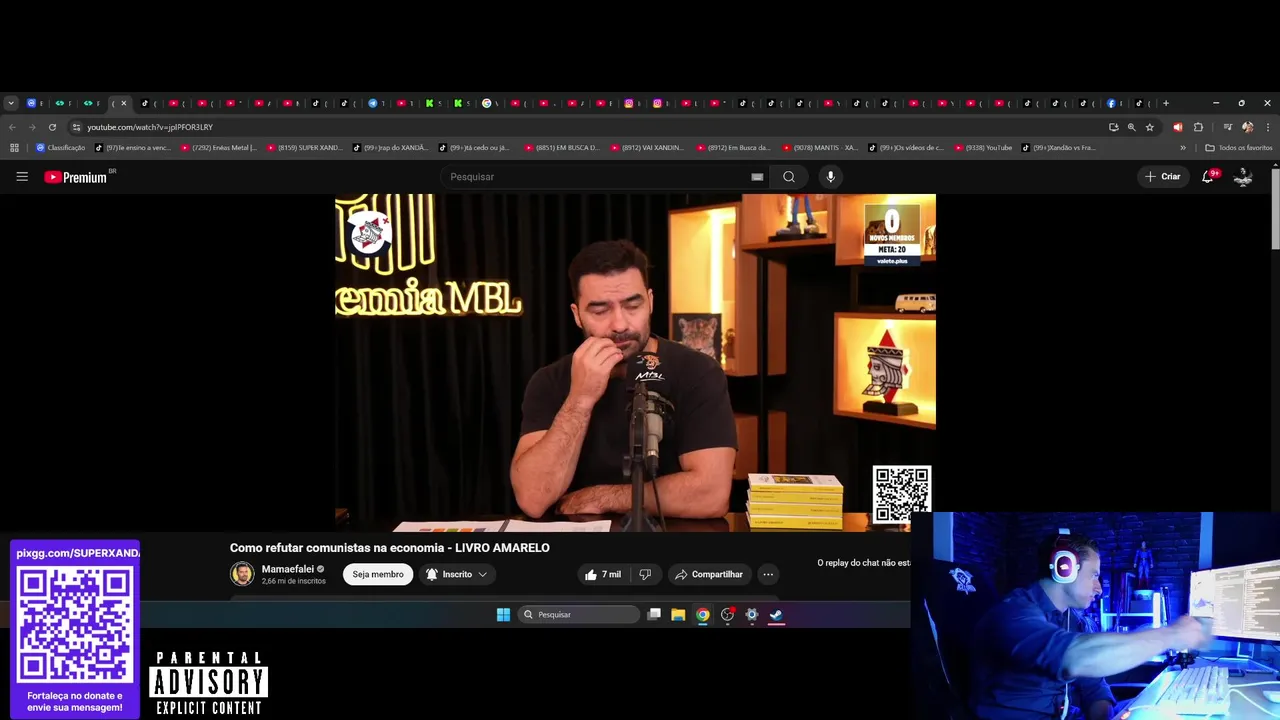Screen dimensions: 1280x720
Task: Open the Mamaefalei channel name link
Action: 287,569
